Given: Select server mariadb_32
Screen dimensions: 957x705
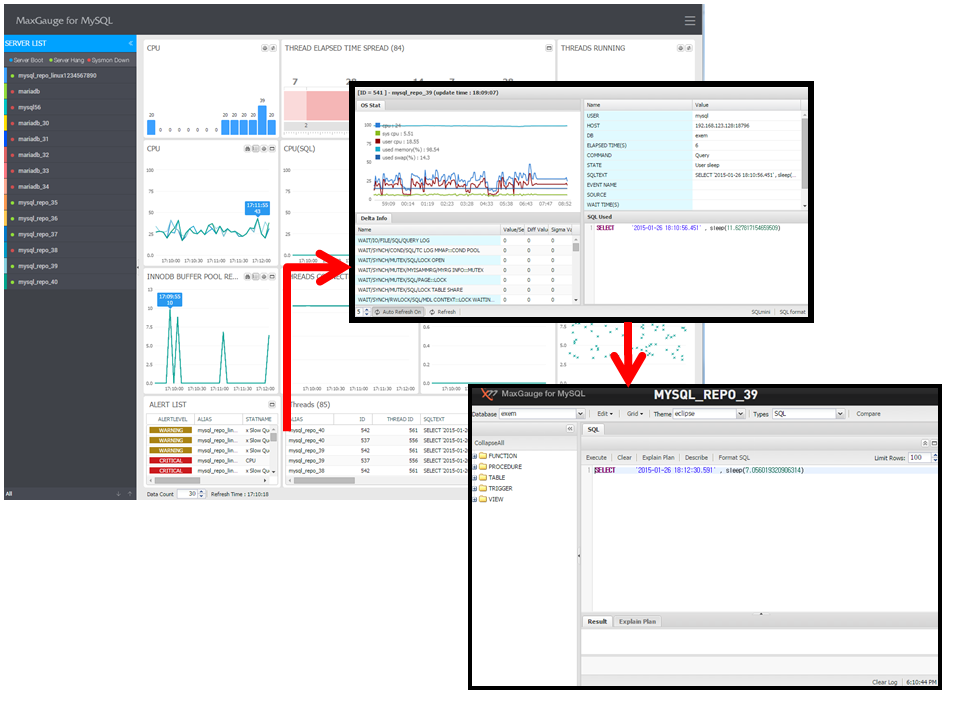Looking at the screenshot, I should click(x=70, y=155).
